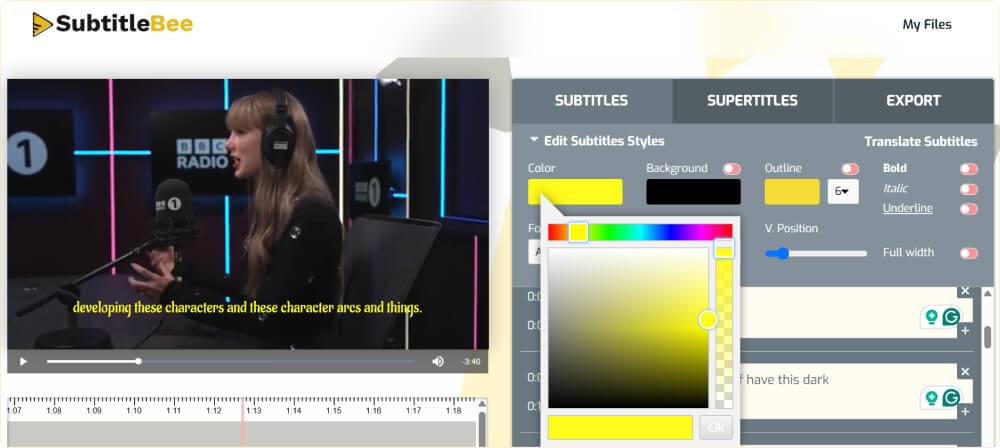1000x448 pixels.
Task: Mute the video volume
Action: [x=437, y=361]
